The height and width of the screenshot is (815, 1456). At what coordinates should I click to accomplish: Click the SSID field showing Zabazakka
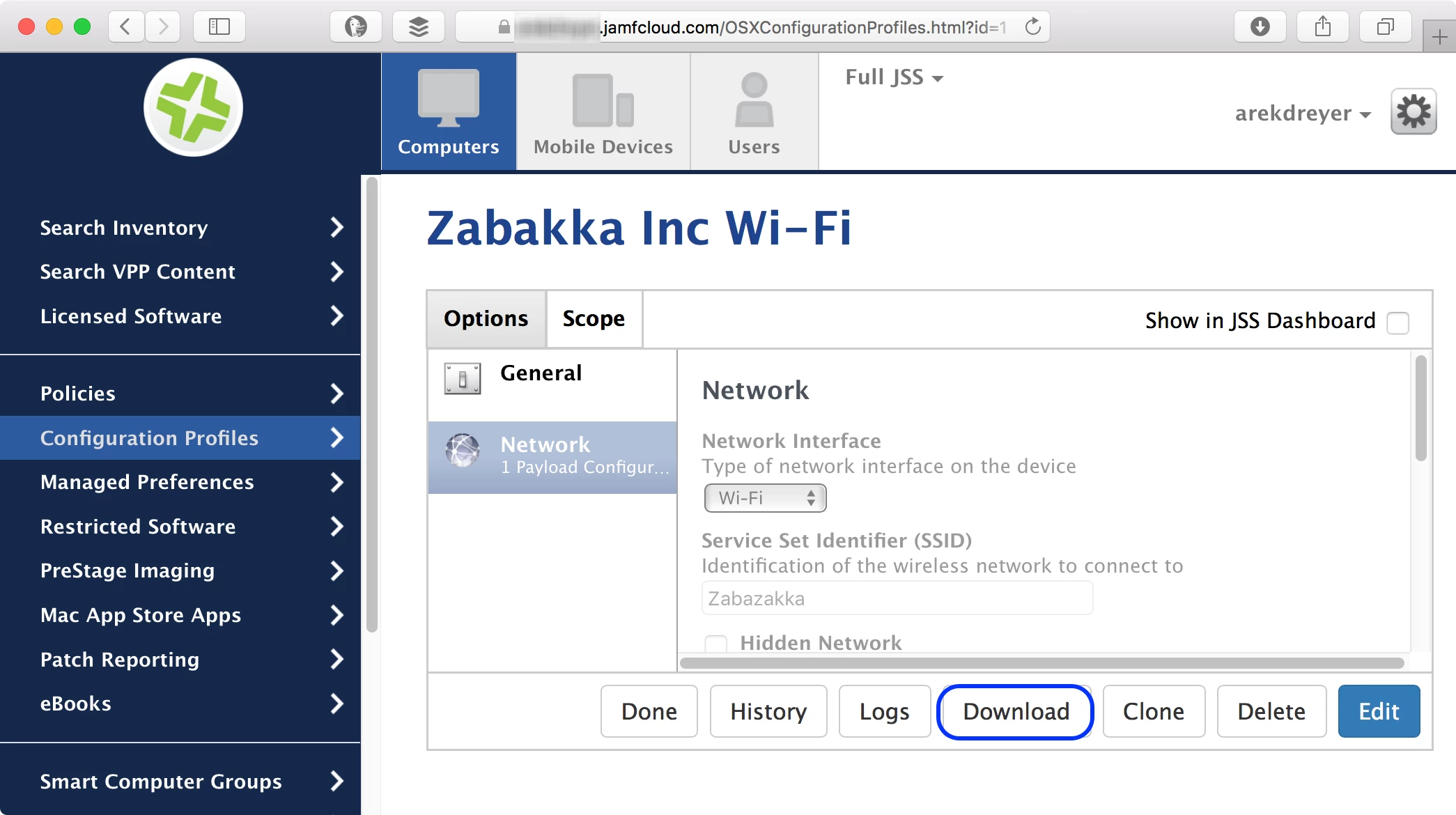coord(897,598)
